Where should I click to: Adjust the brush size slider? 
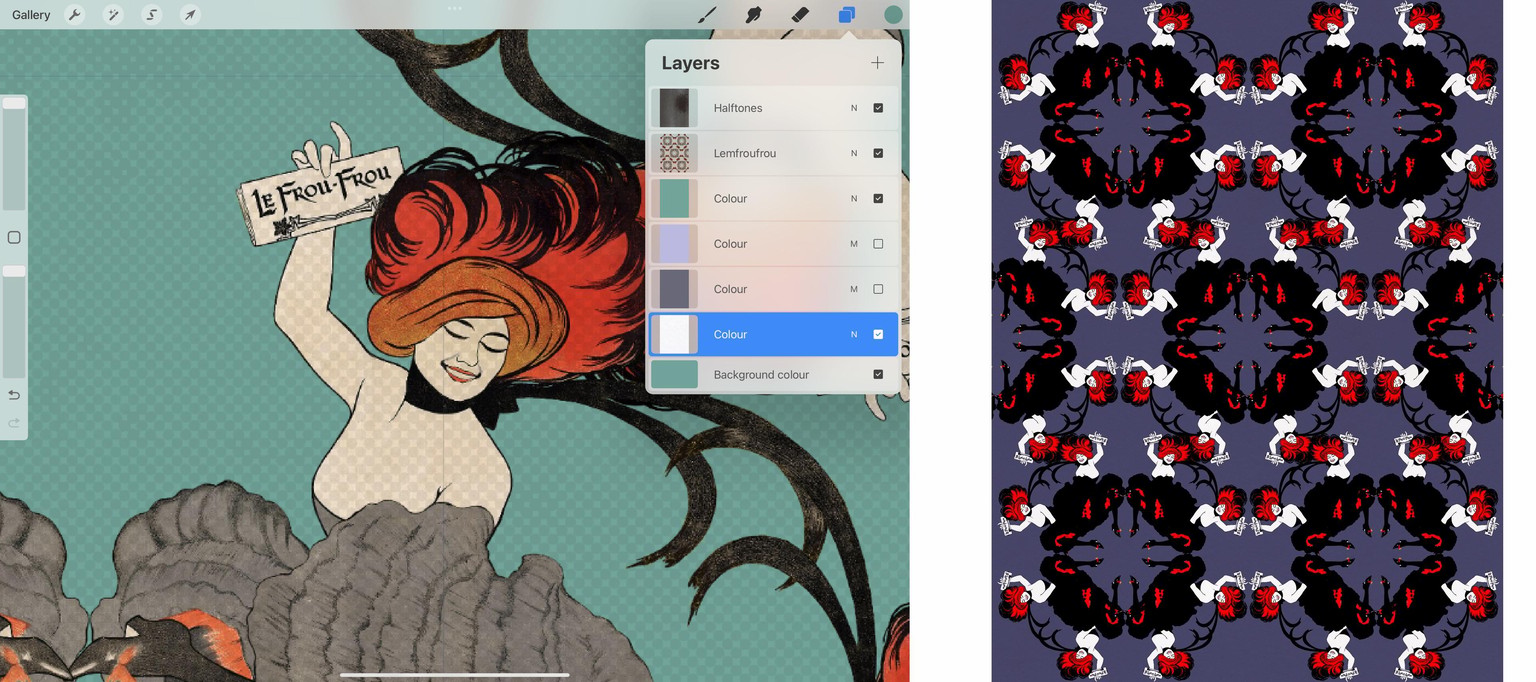[14, 153]
